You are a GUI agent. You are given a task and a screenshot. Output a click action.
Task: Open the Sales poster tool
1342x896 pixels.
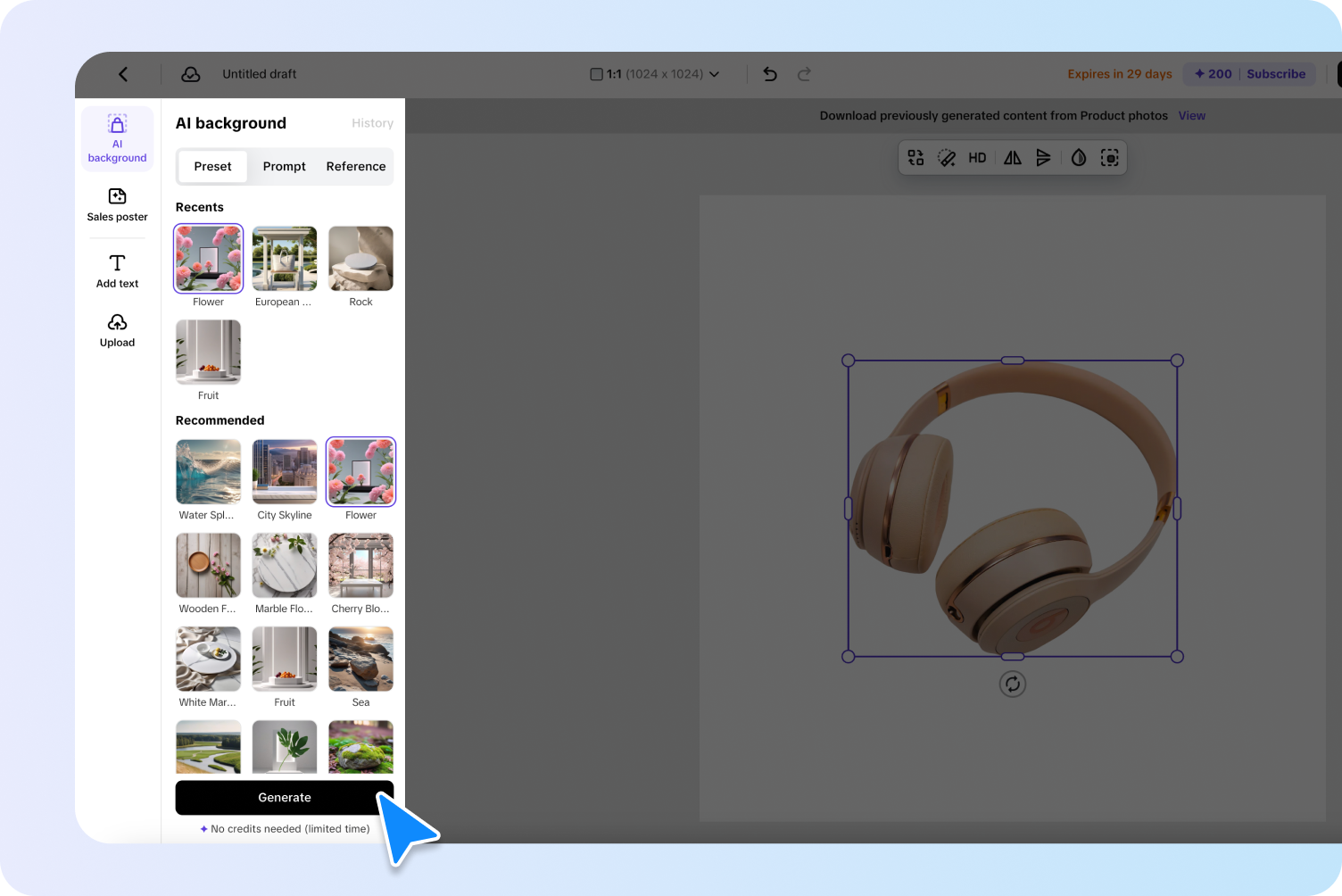(x=117, y=204)
